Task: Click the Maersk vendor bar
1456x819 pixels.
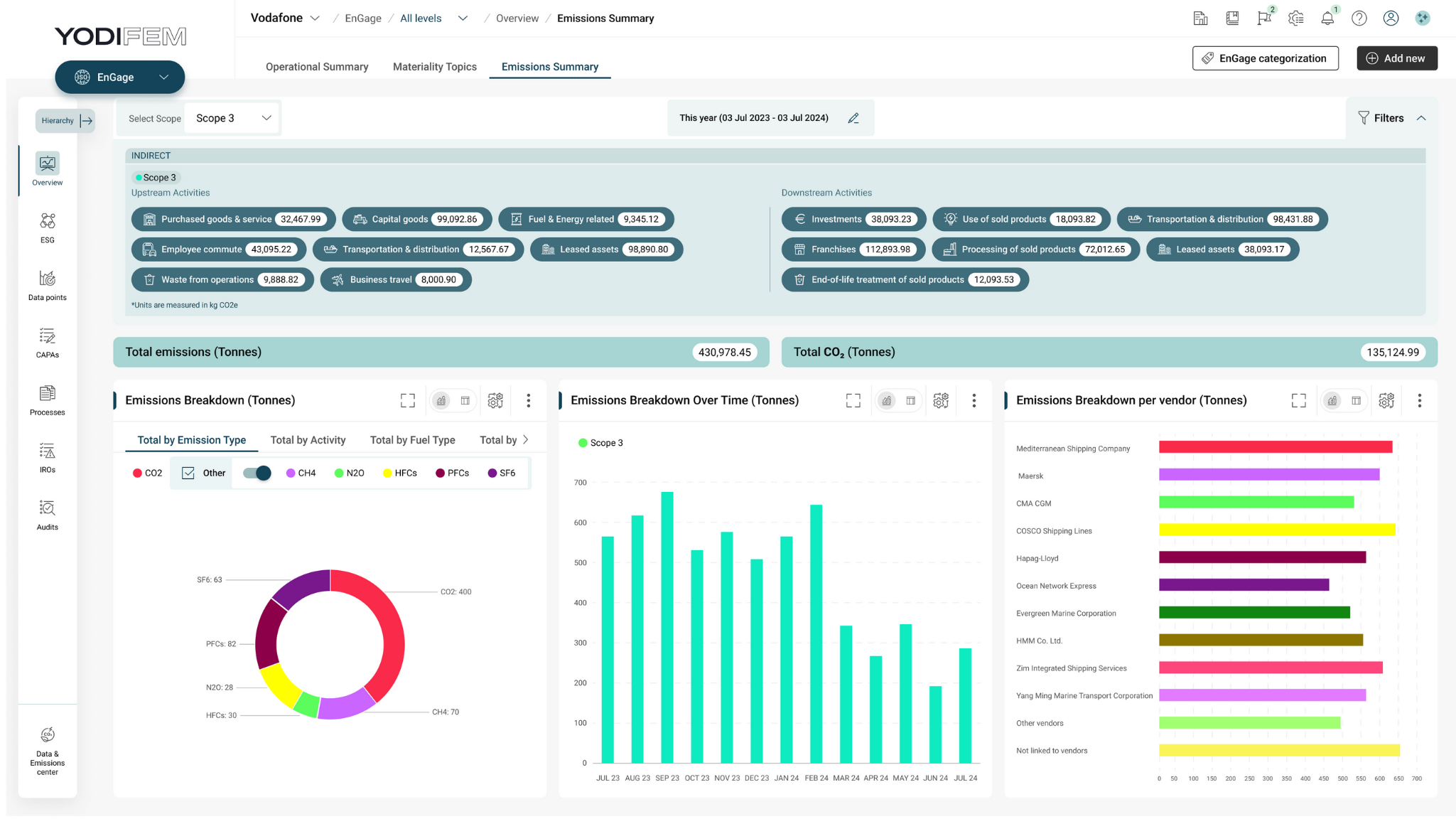Action: point(1269,475)
